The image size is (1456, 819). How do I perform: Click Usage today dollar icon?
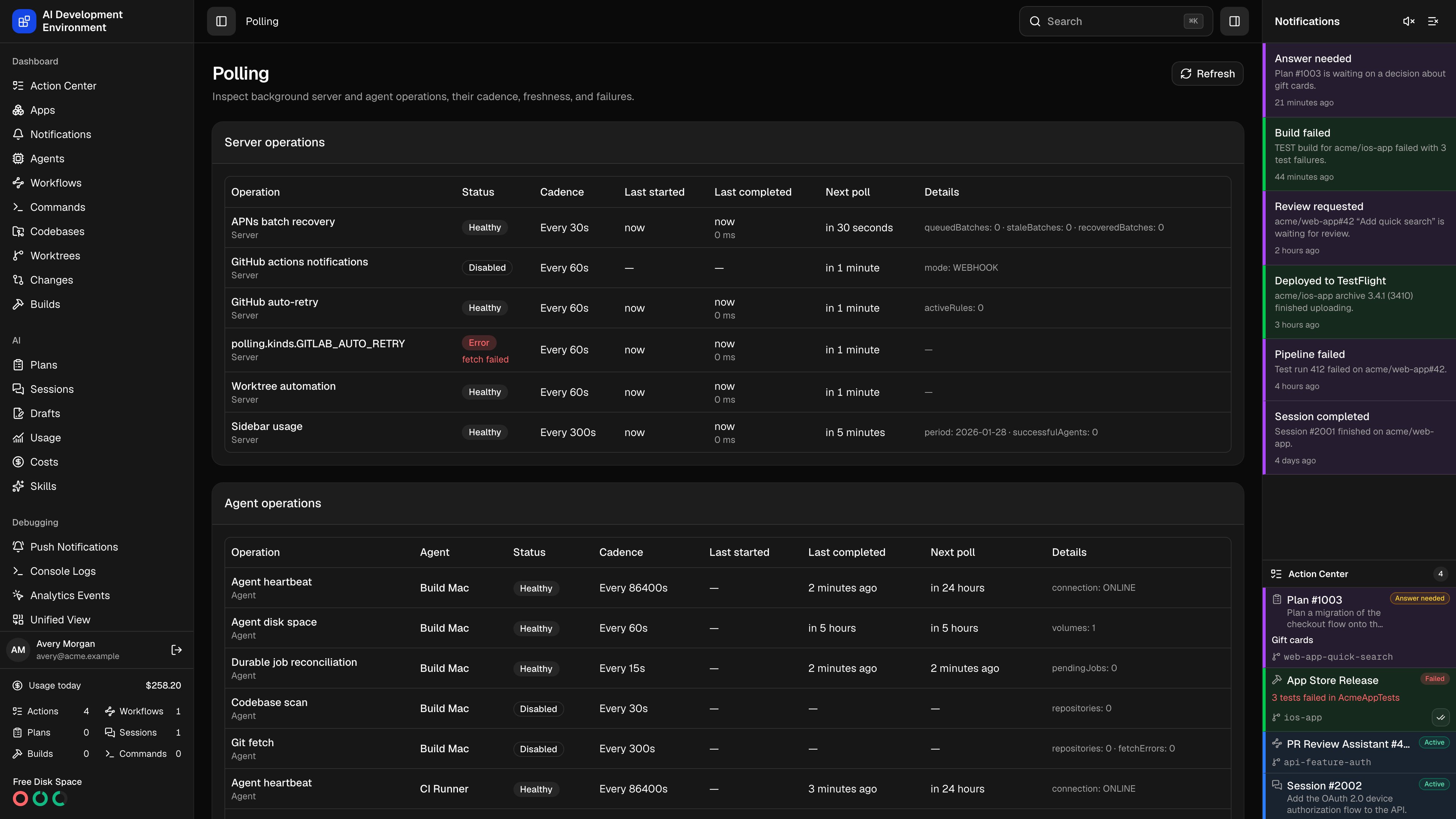click(x=17, y=685)
